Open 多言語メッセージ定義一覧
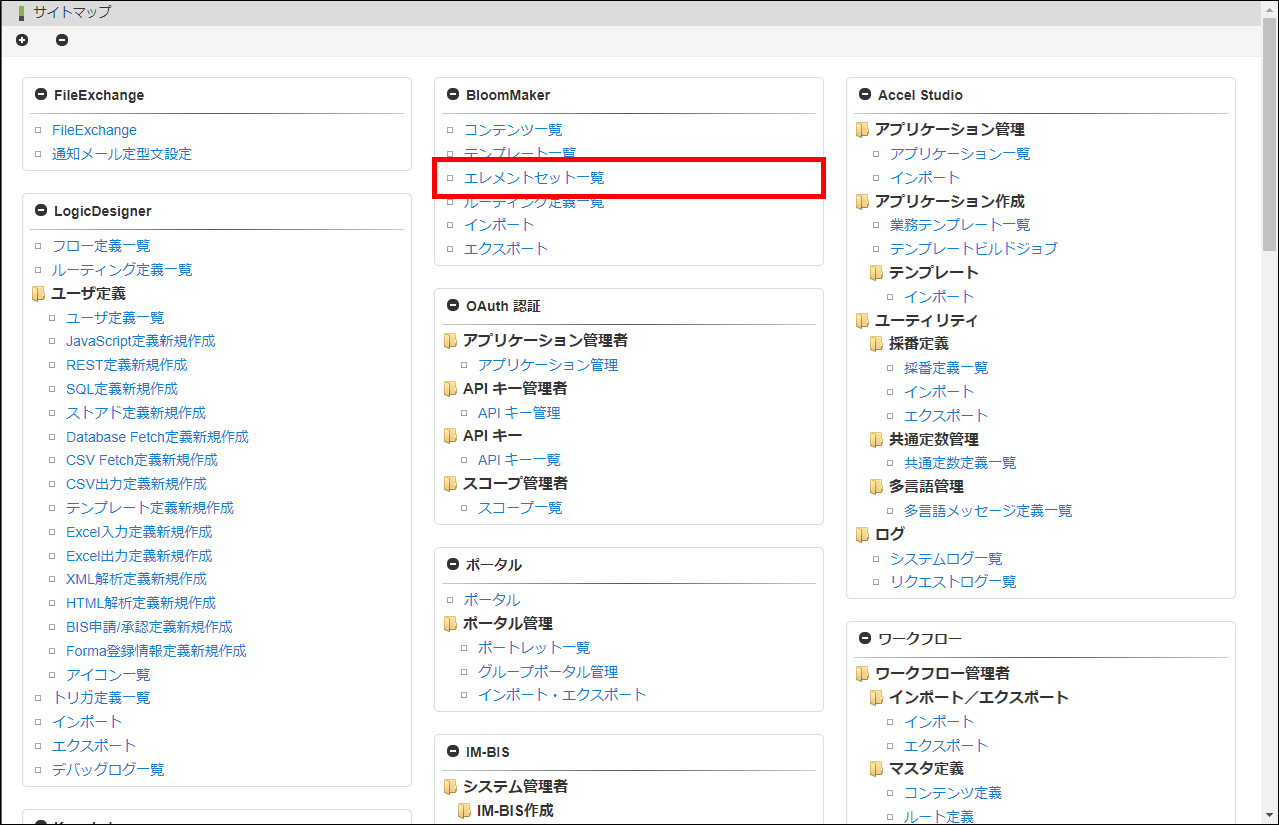 pyautogui.click(x=987, y=511)
